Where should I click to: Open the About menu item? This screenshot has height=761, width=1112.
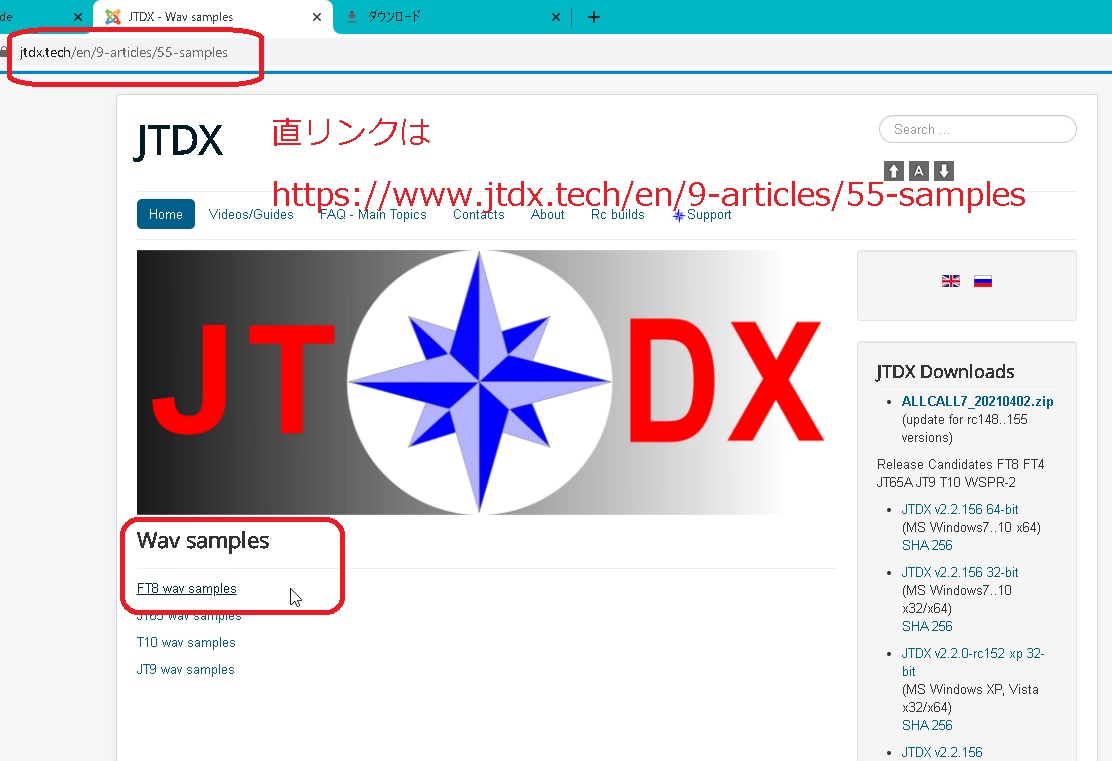[547, 214]
